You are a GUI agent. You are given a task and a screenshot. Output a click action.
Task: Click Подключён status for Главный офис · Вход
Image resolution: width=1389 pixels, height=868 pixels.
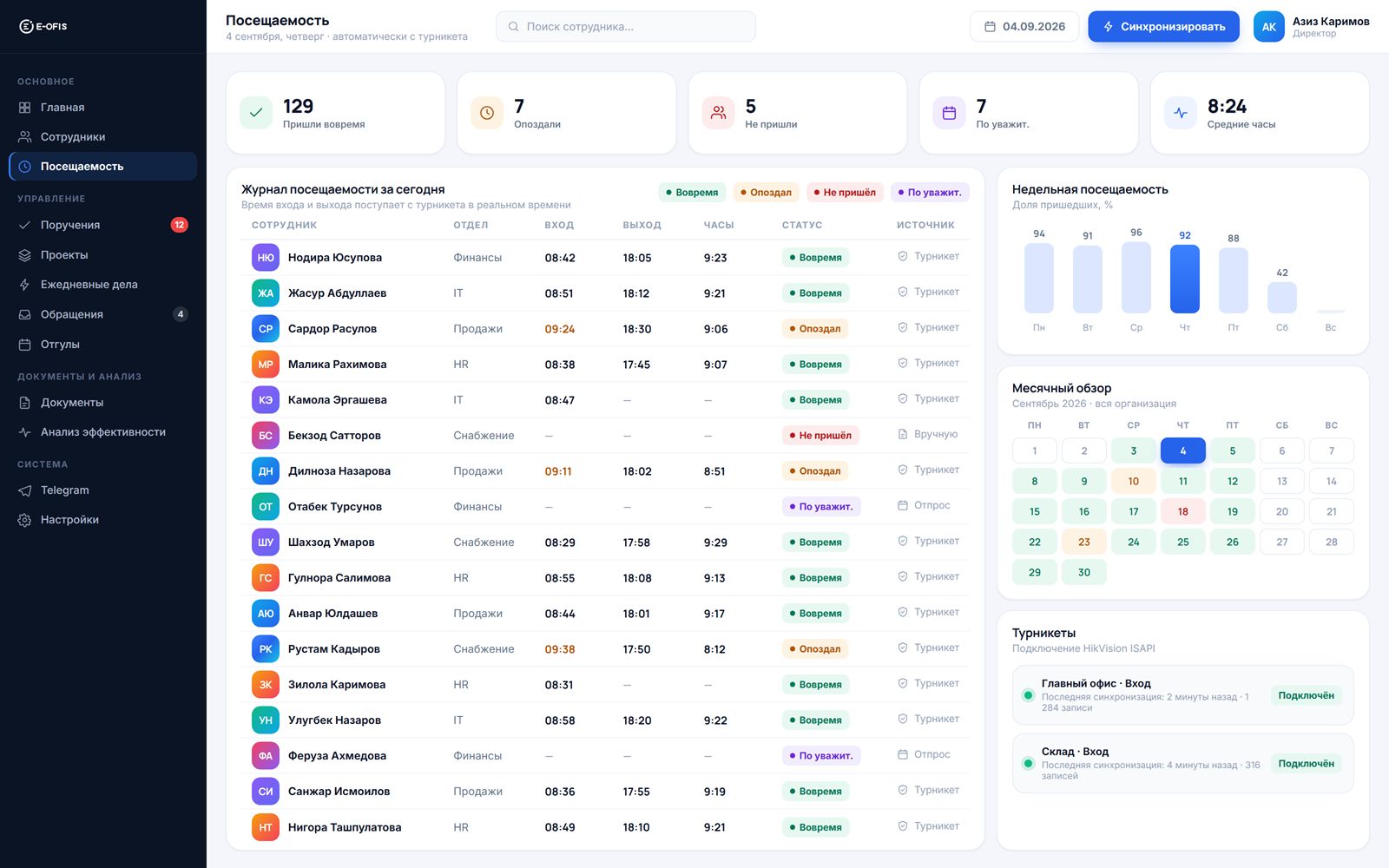click(1306, 695)
